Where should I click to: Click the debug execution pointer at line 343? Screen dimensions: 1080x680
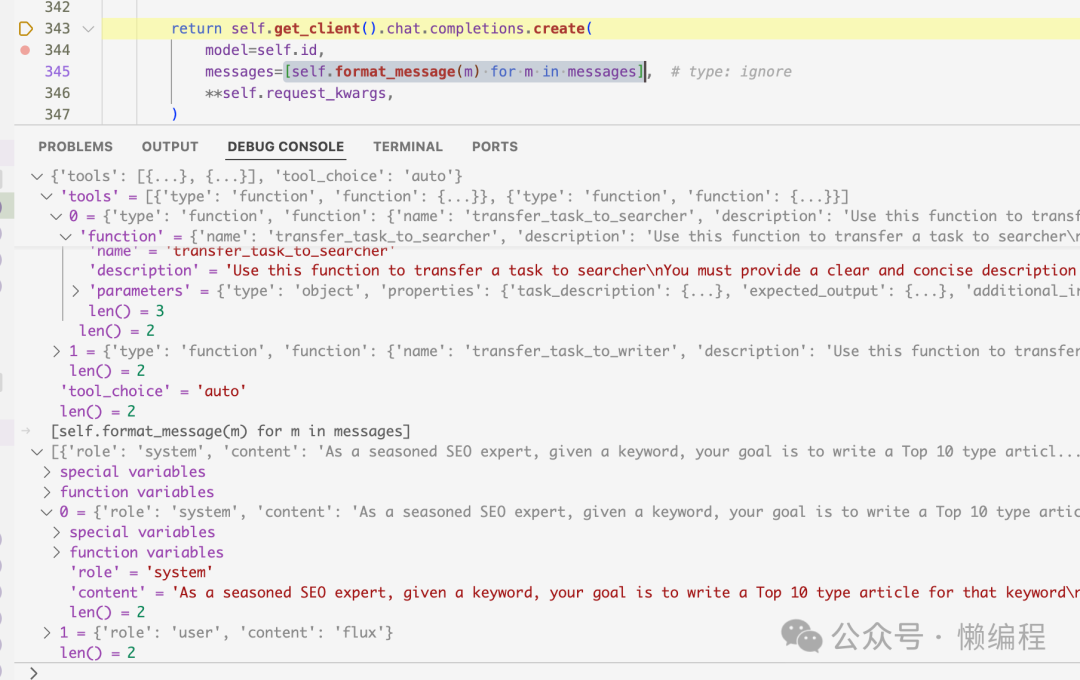tap(25, 28)
